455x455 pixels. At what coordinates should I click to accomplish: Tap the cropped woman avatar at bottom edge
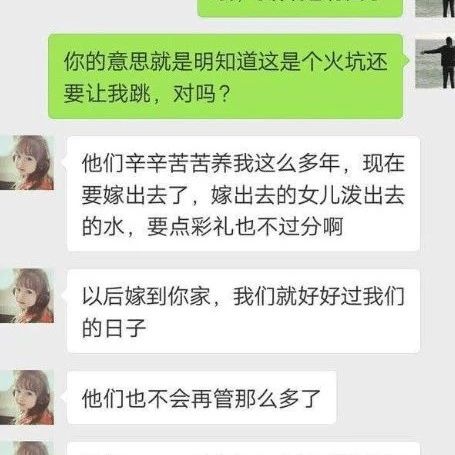27,448
